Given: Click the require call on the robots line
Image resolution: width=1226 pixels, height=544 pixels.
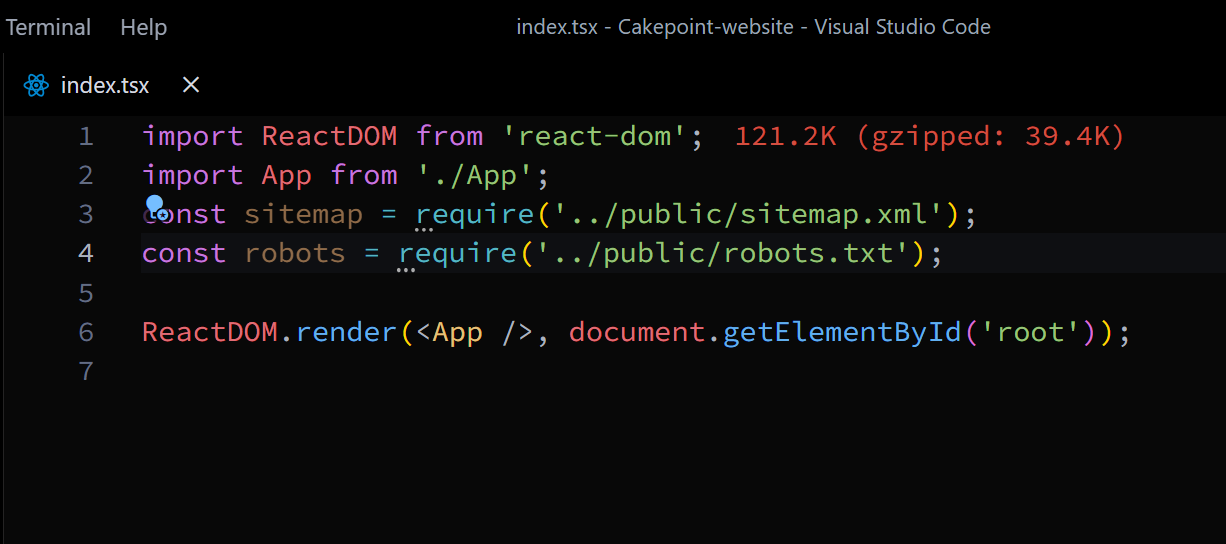Looking at the screenshot, I should (459, 253).
